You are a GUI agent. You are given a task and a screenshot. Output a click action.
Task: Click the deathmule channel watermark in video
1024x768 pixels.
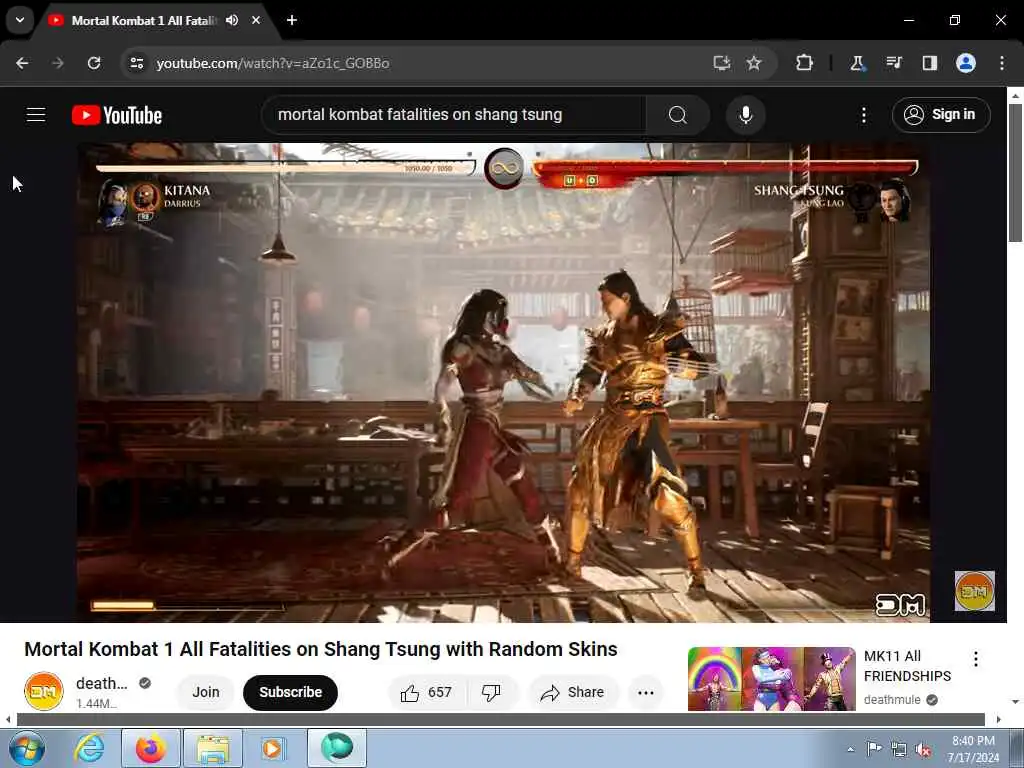coord(974,591)
